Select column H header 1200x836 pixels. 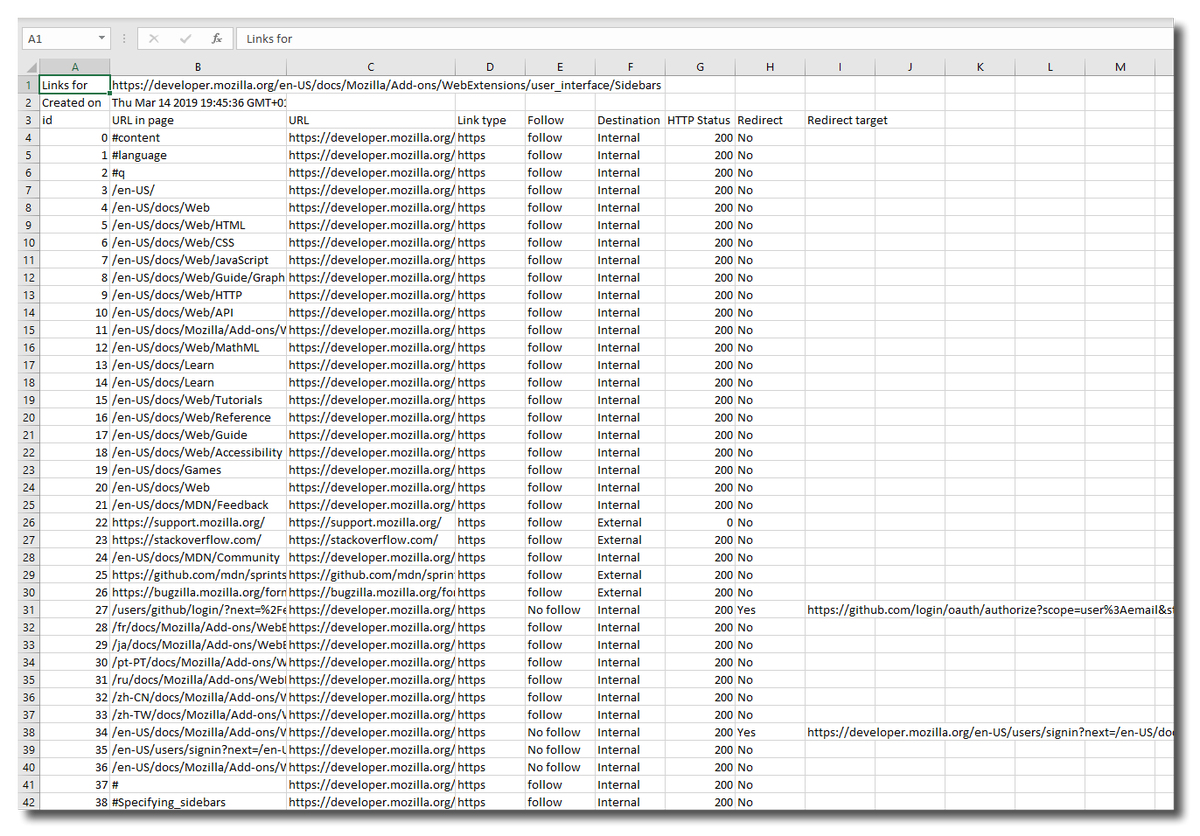tap(770, 67)
